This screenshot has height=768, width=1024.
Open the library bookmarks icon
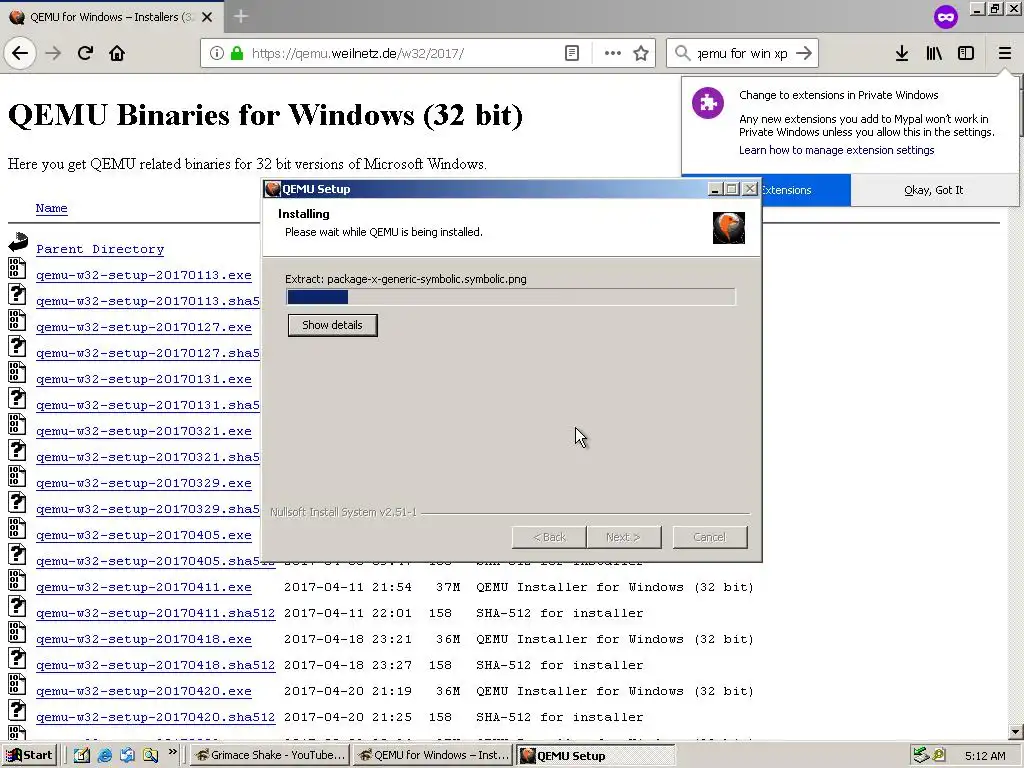(x=934, y=54)
